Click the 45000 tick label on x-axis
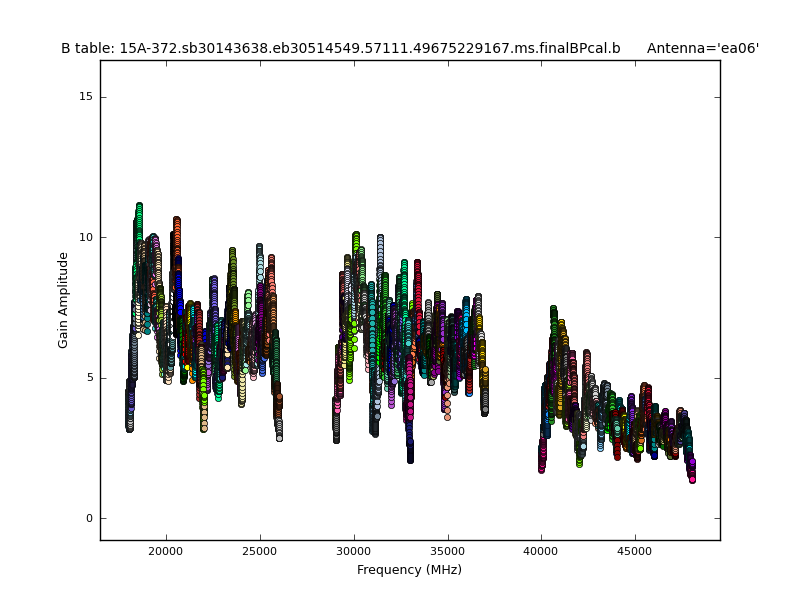This screenshot has height=600, width=800. coord(635,550)
